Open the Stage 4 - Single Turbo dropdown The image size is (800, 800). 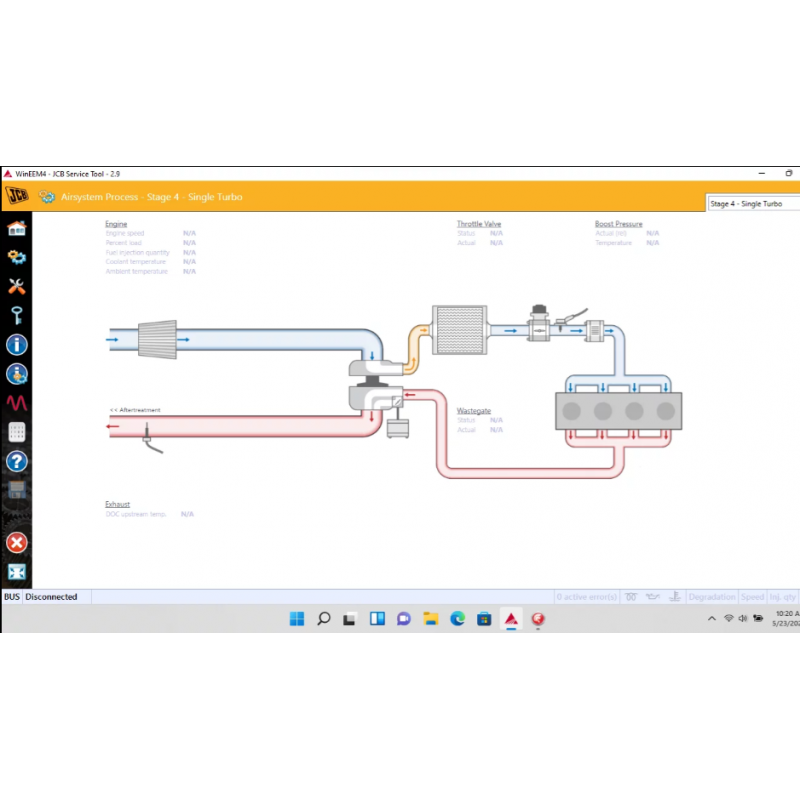click(x=753, y=203)
